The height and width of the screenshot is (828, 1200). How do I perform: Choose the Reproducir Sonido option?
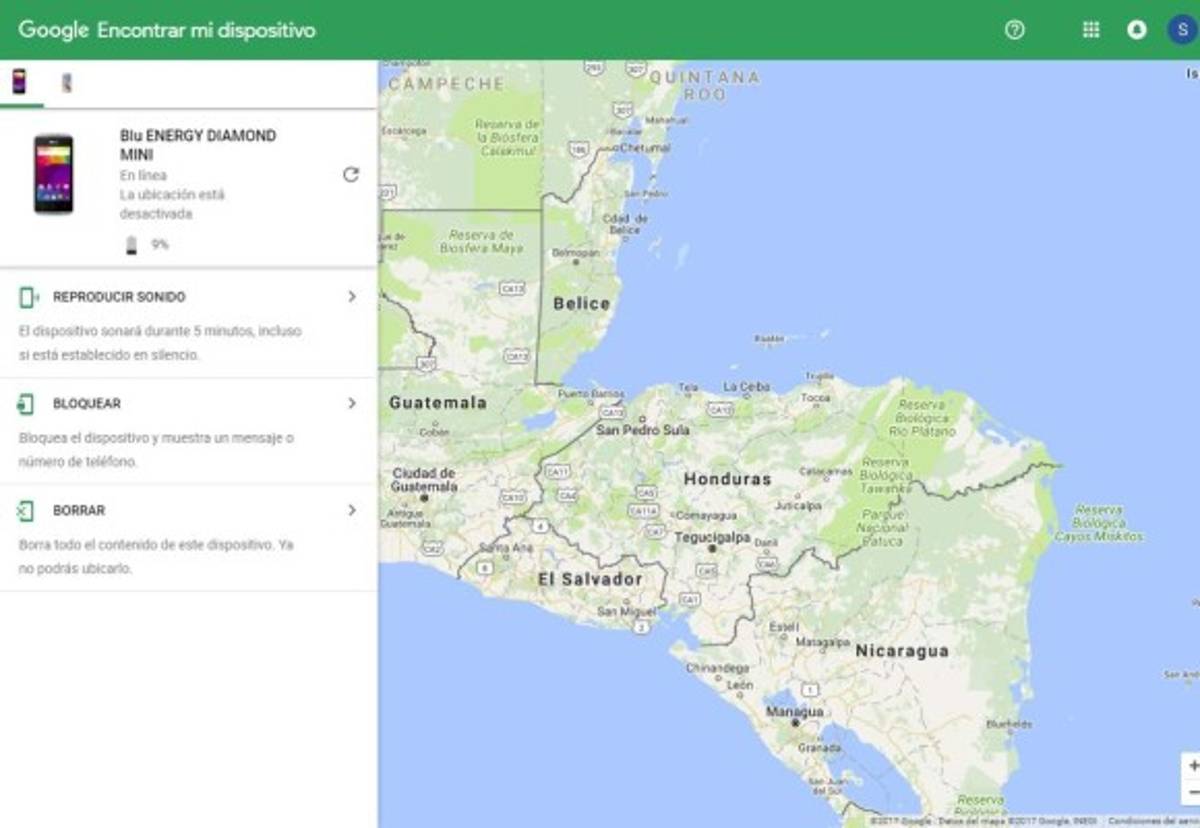115,296
